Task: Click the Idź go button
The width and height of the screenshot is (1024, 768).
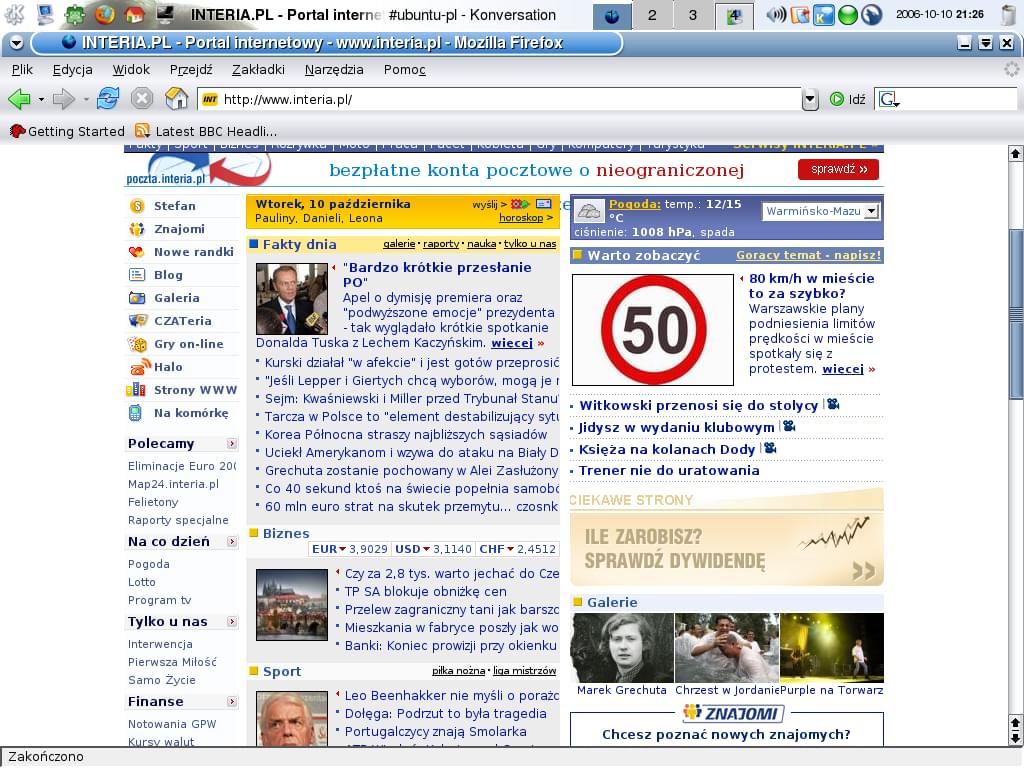Action: (x=848, y=99)
